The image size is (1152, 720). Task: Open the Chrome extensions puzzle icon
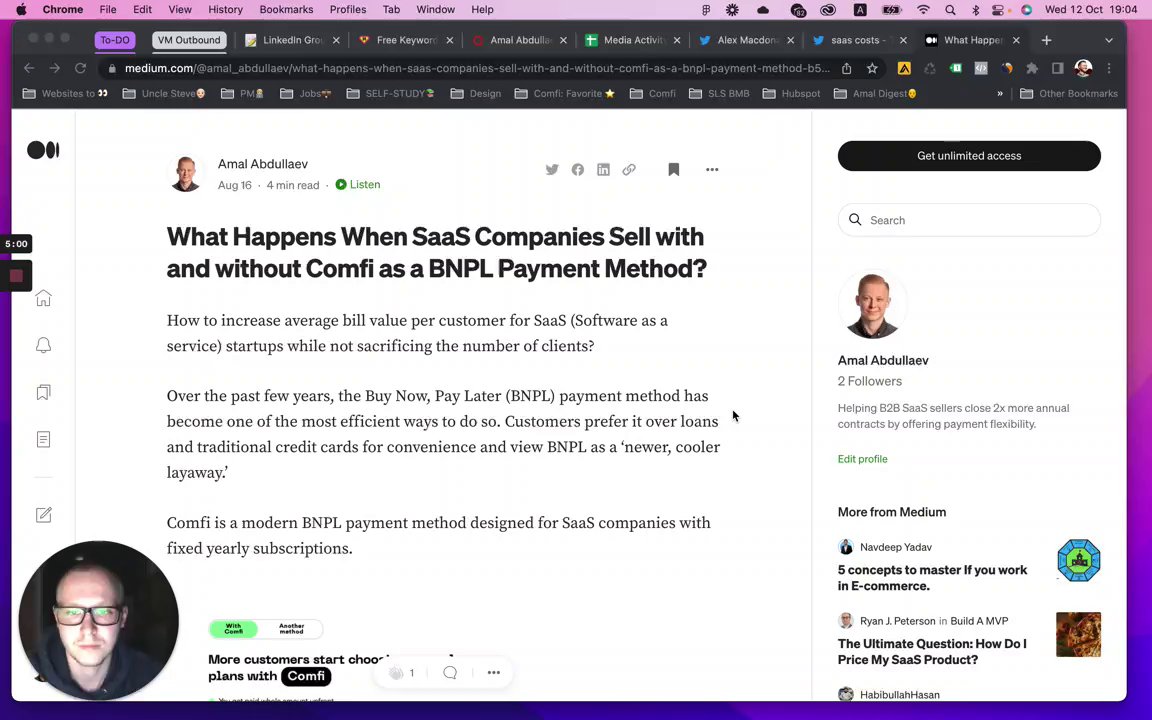click(x=1032, y=68)
